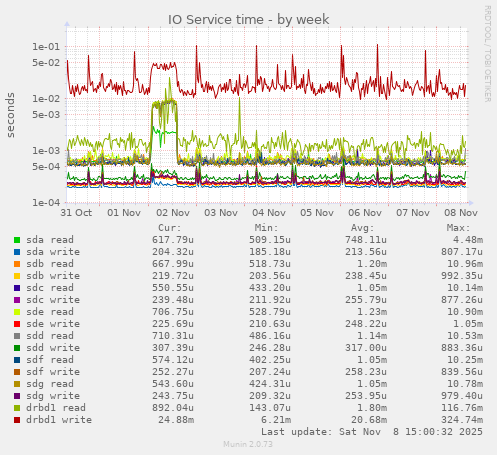Click the 'sde read' legend label
This screenshot has width=497, height=455.
[x=50, y=312]
